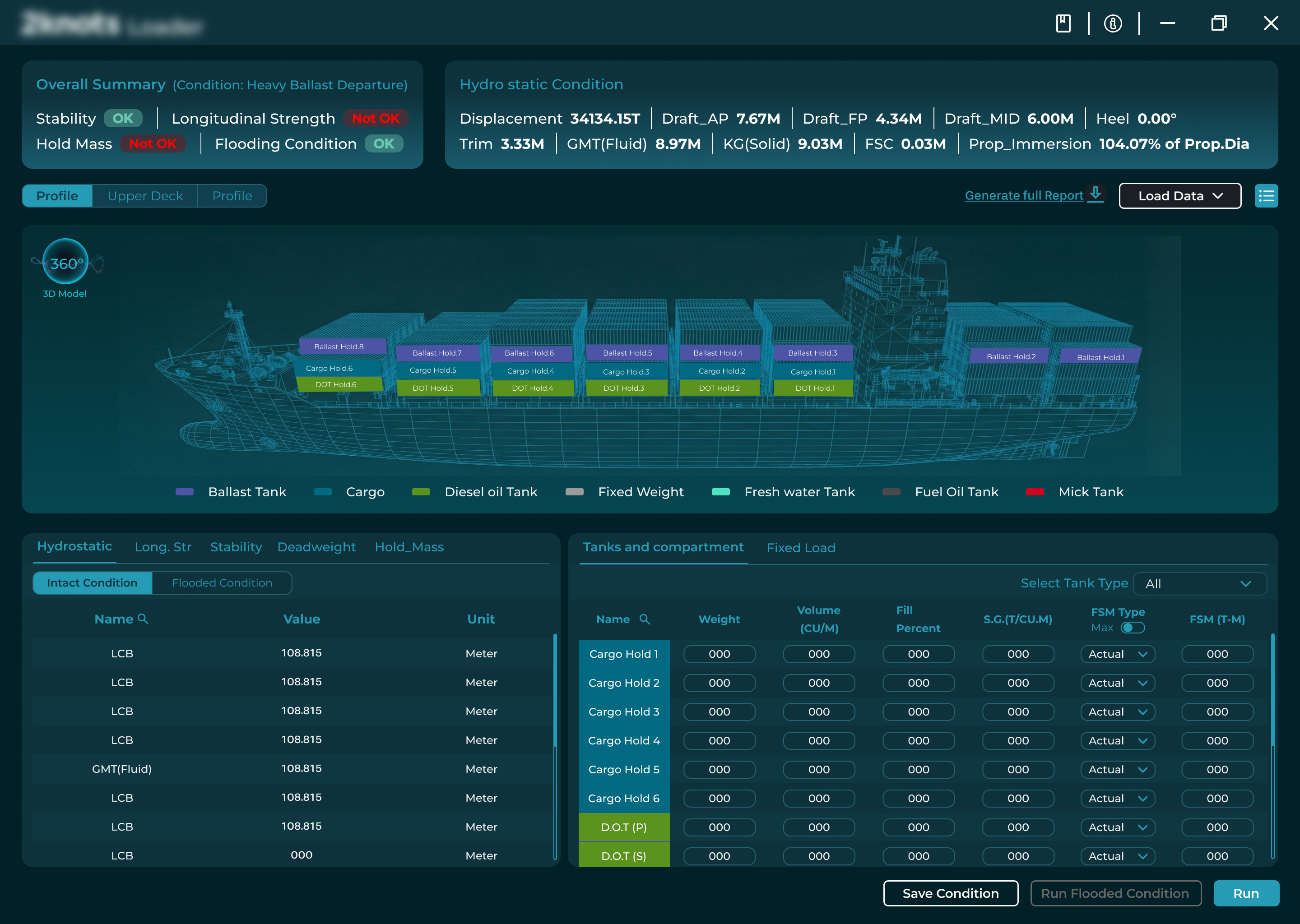Image resolution: width=1300 pixels, height=924 pixels.
Task: Expand the Load Data dropdown
Action: [1179, 196]
